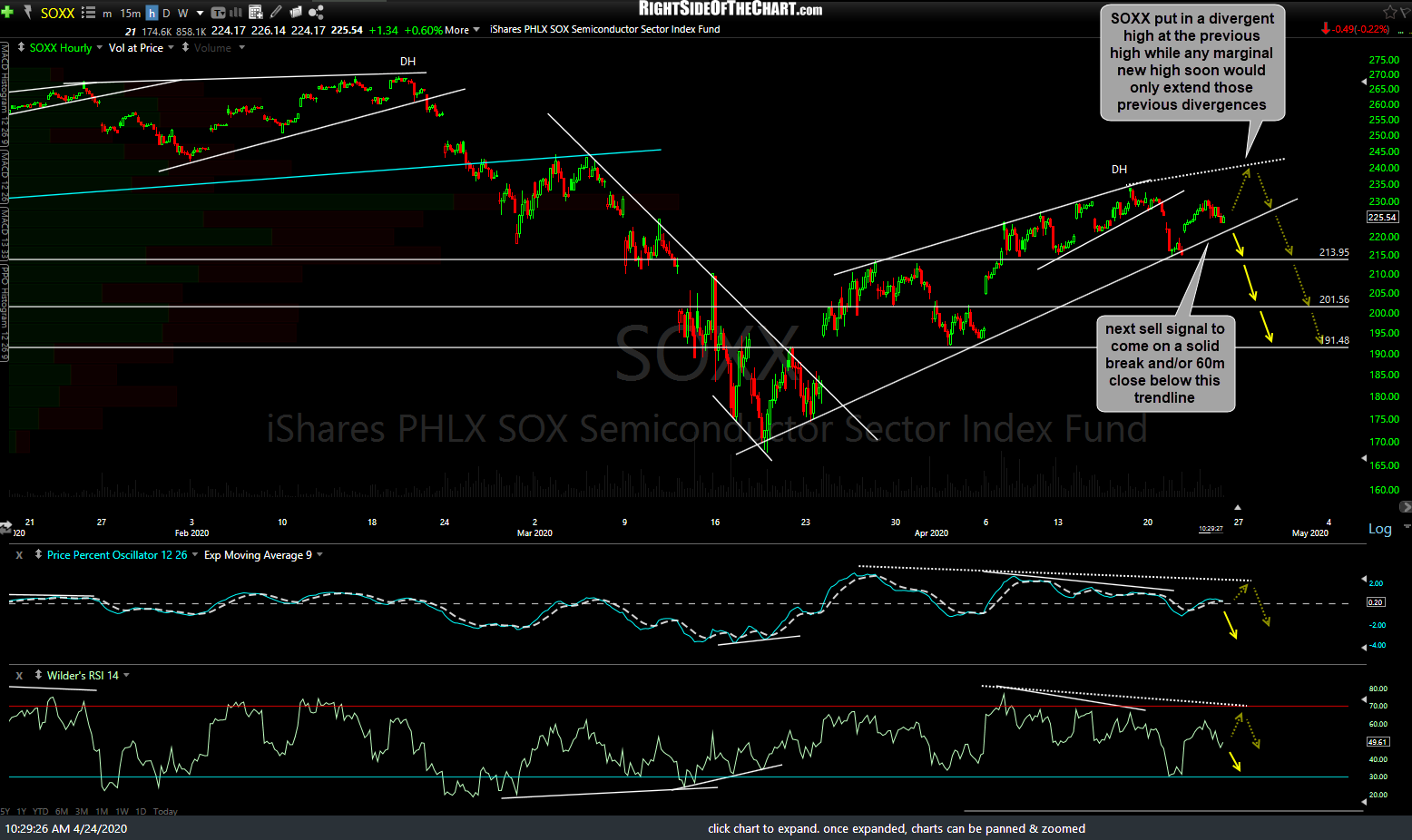The image size is (1412, 840).
Task: Expand the More dropdown in quote bar
Action: [462, 30]
